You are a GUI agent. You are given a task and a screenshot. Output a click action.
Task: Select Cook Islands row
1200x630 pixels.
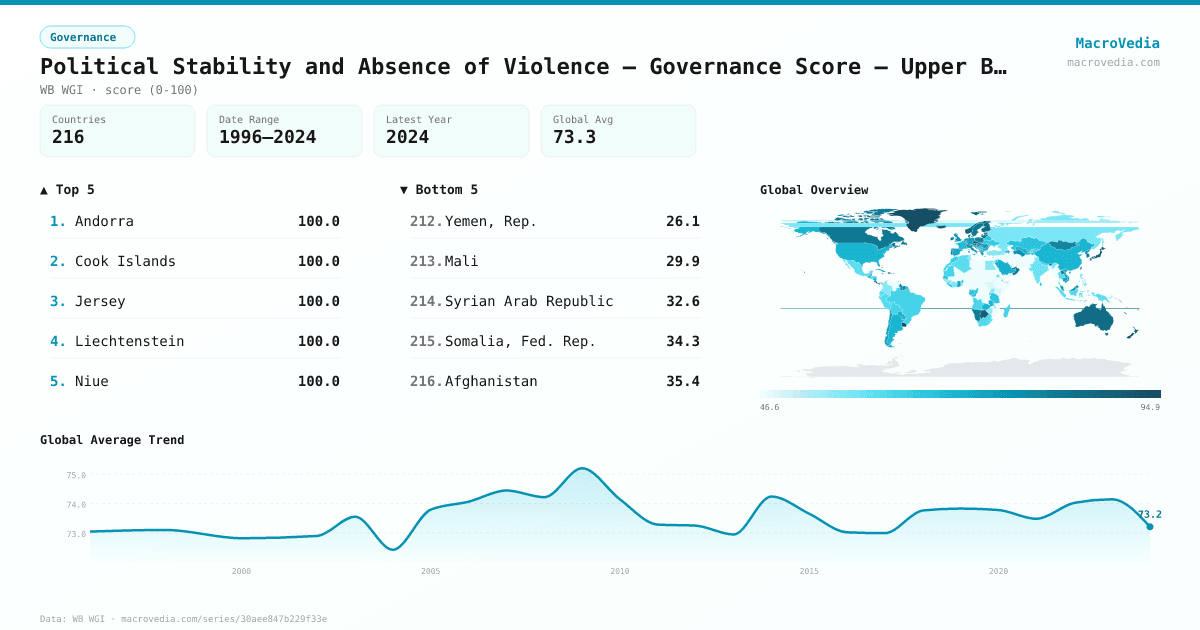pyautogui.click(x=195, y=261)
